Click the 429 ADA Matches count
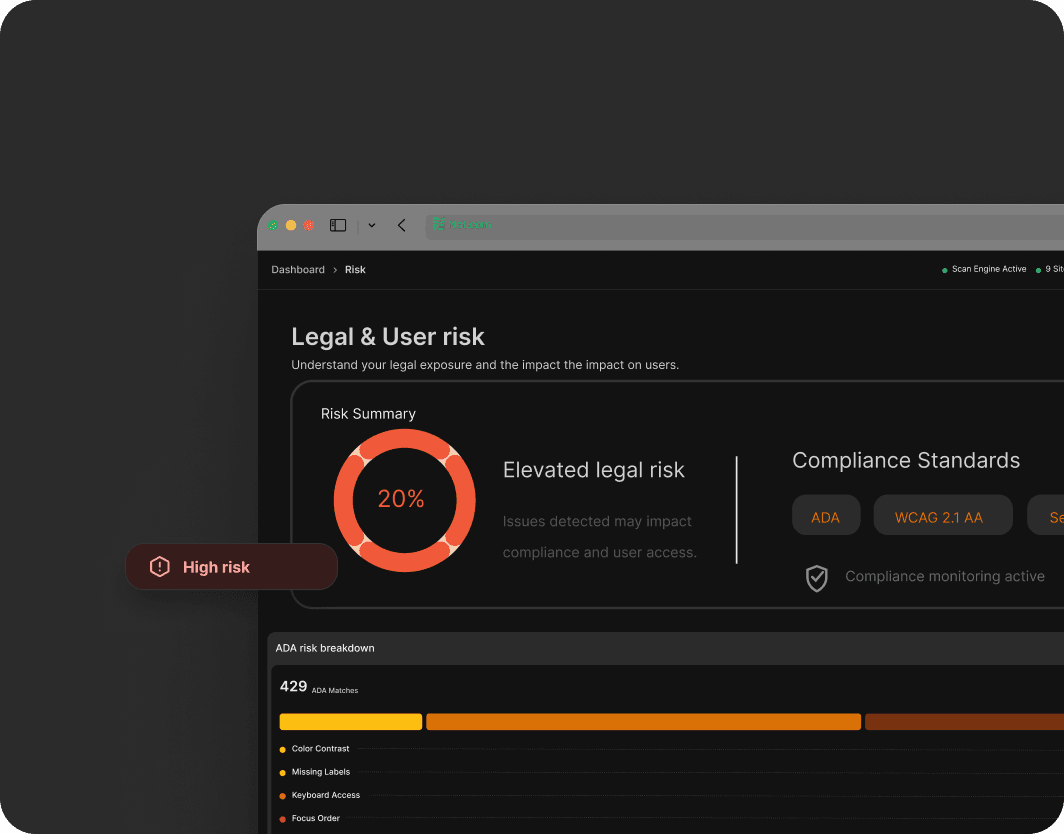This screenshot has width=1064, height=834. pyautogui.click(x=319, y=687)
